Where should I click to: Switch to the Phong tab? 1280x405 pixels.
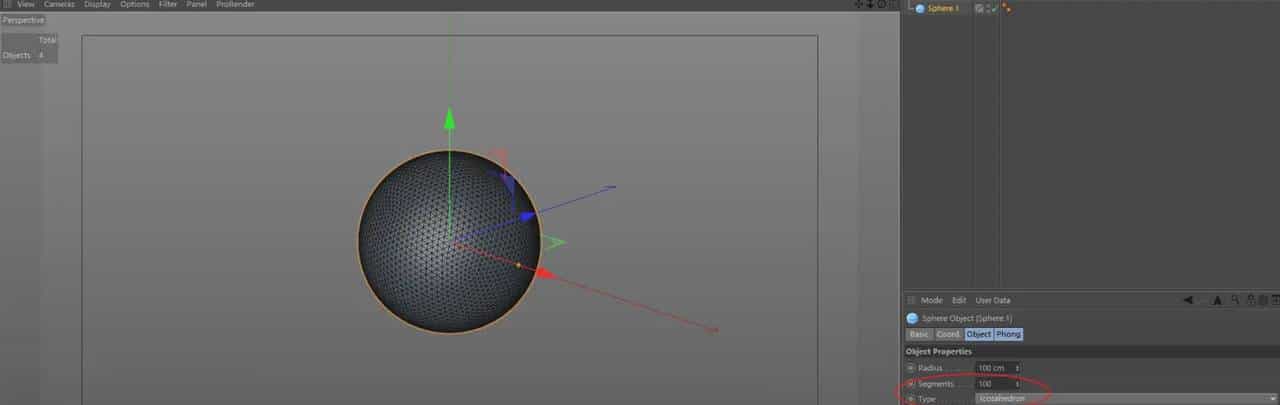(x=1008, y=334)
